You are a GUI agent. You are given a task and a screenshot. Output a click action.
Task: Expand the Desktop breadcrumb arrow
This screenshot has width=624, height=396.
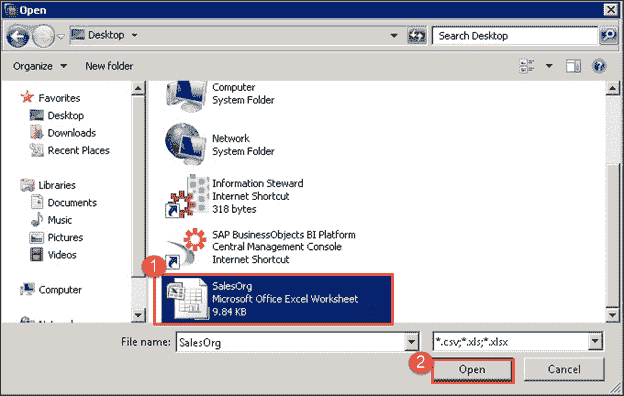135,35
